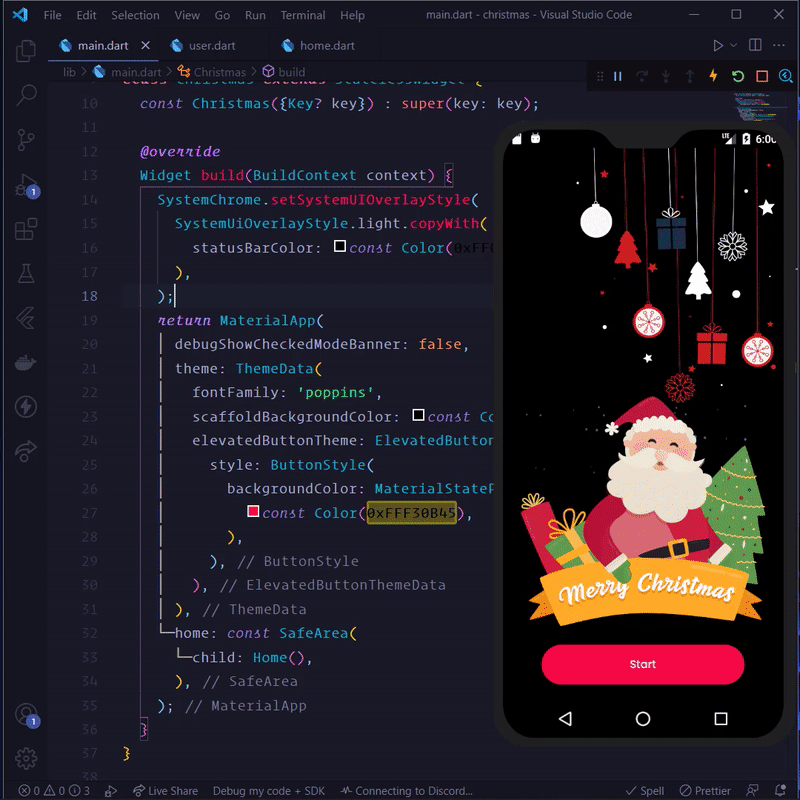This screenshot has width=800, height=800.
Task: Open the Run menu
Action: (x=255, y=15)
